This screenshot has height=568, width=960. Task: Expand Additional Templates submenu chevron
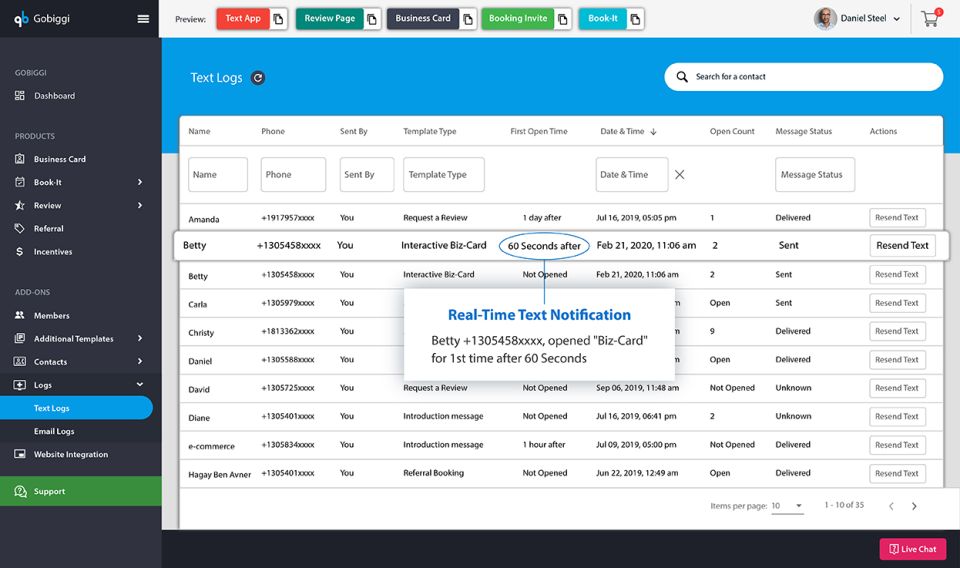click(140, 338)
